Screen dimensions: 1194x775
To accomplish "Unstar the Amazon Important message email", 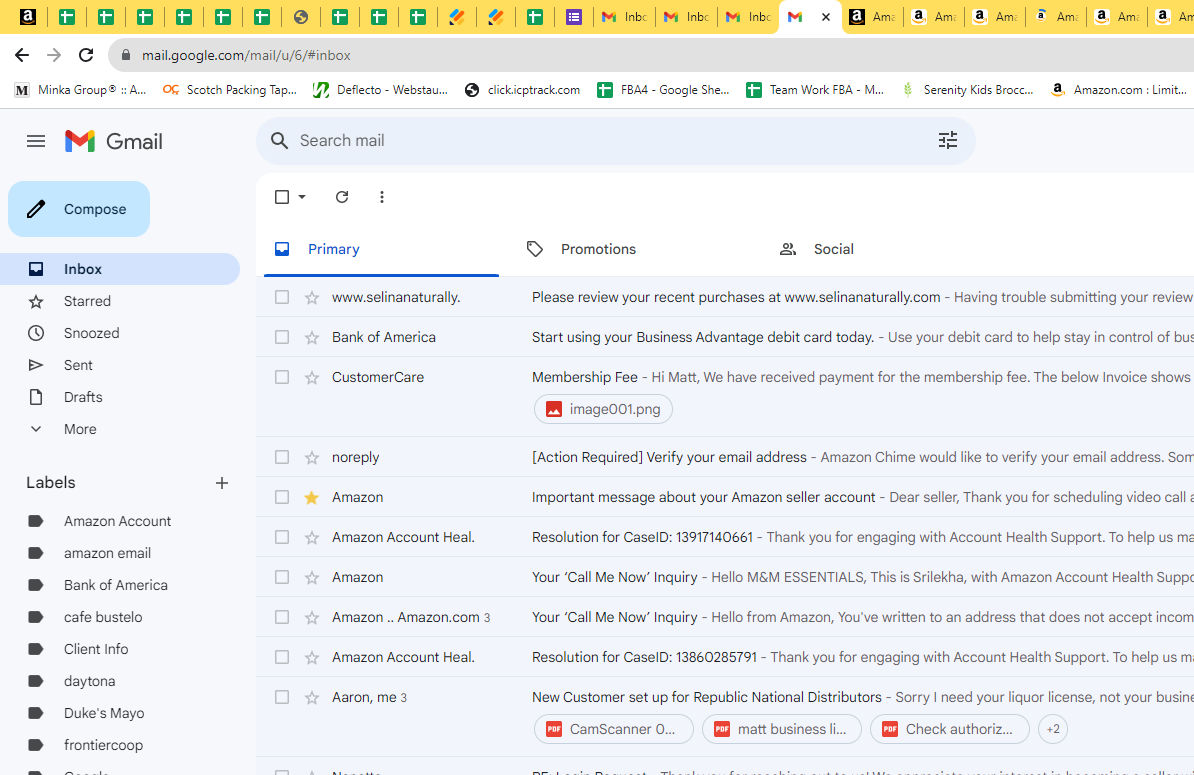I will tap(311, 497).
